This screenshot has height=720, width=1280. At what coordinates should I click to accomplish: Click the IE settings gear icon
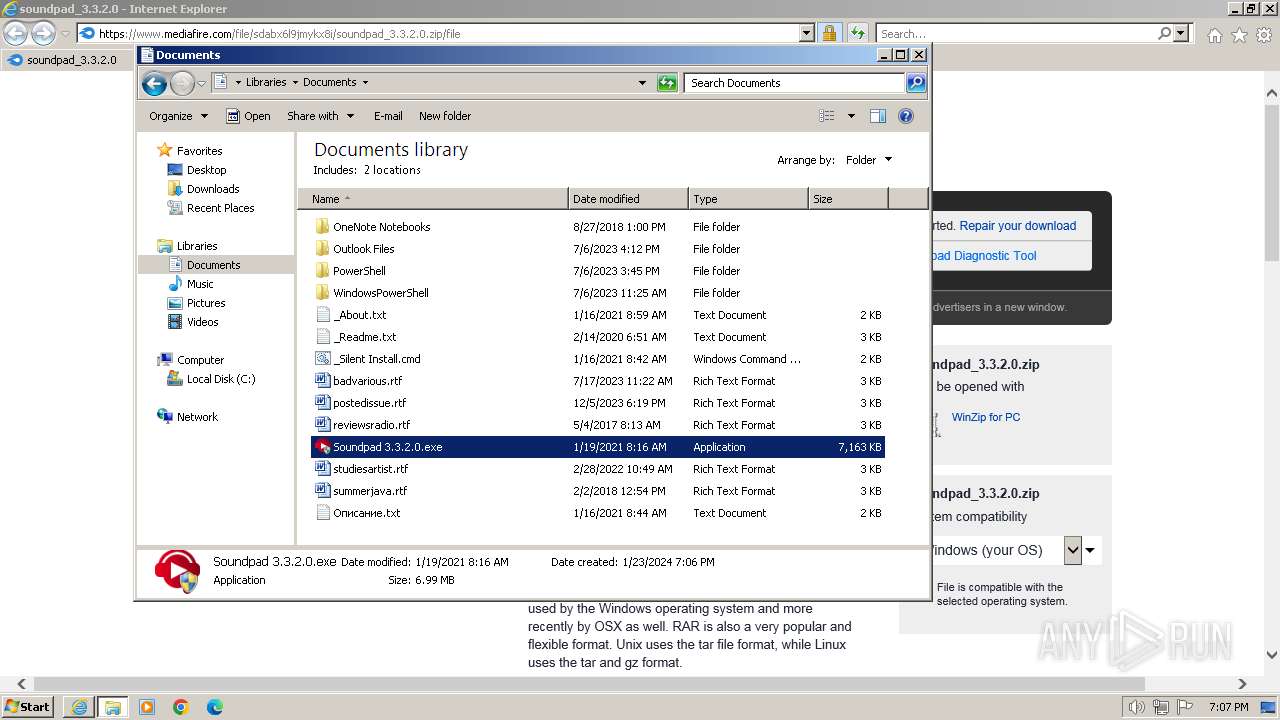(x=1264, y=35)
